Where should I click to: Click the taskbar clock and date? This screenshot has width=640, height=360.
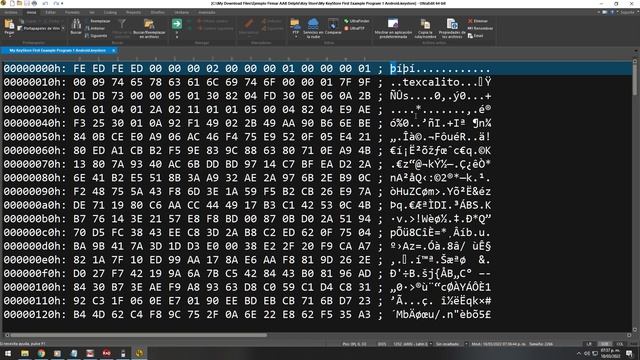tap(610, 353)
